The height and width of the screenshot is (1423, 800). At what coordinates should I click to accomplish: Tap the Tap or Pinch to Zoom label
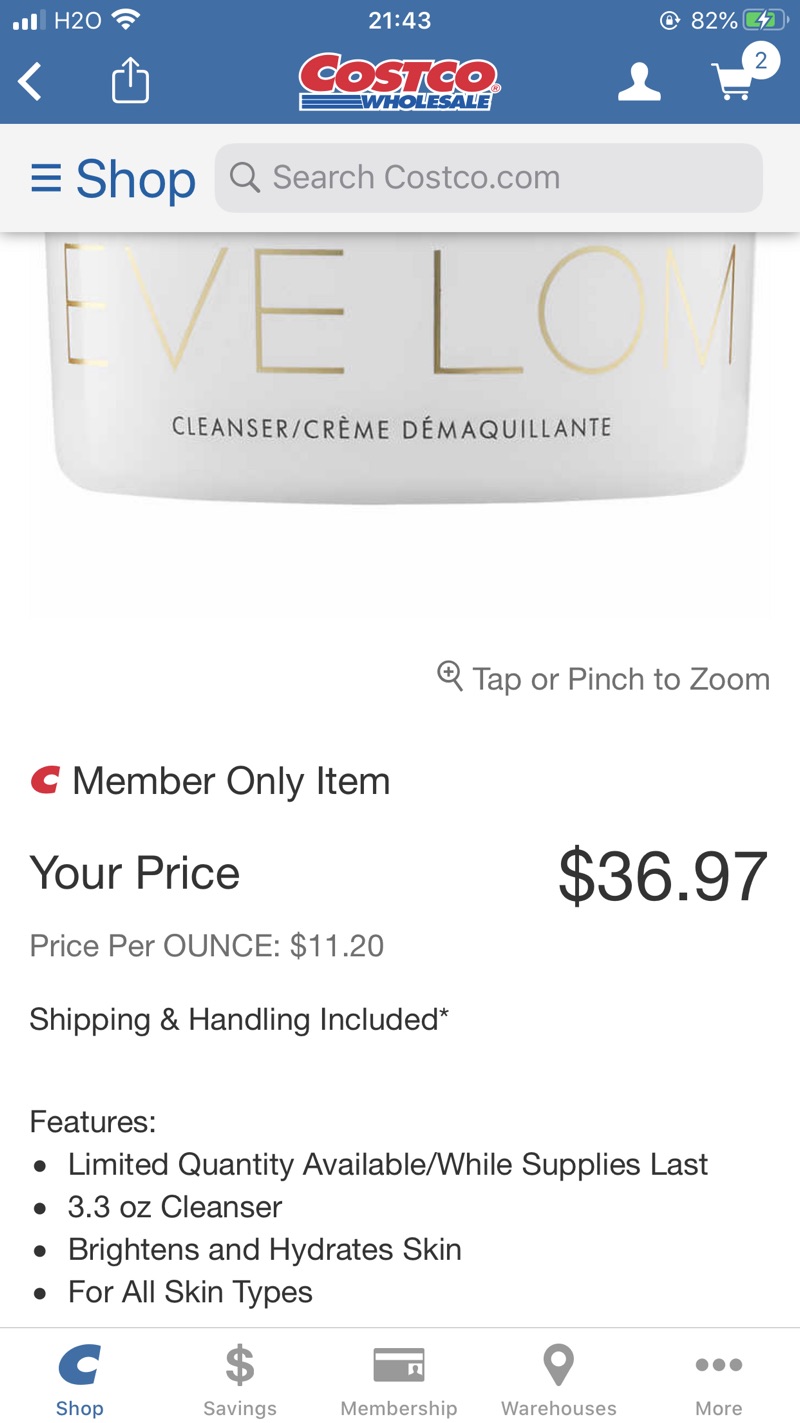[621, 679]
